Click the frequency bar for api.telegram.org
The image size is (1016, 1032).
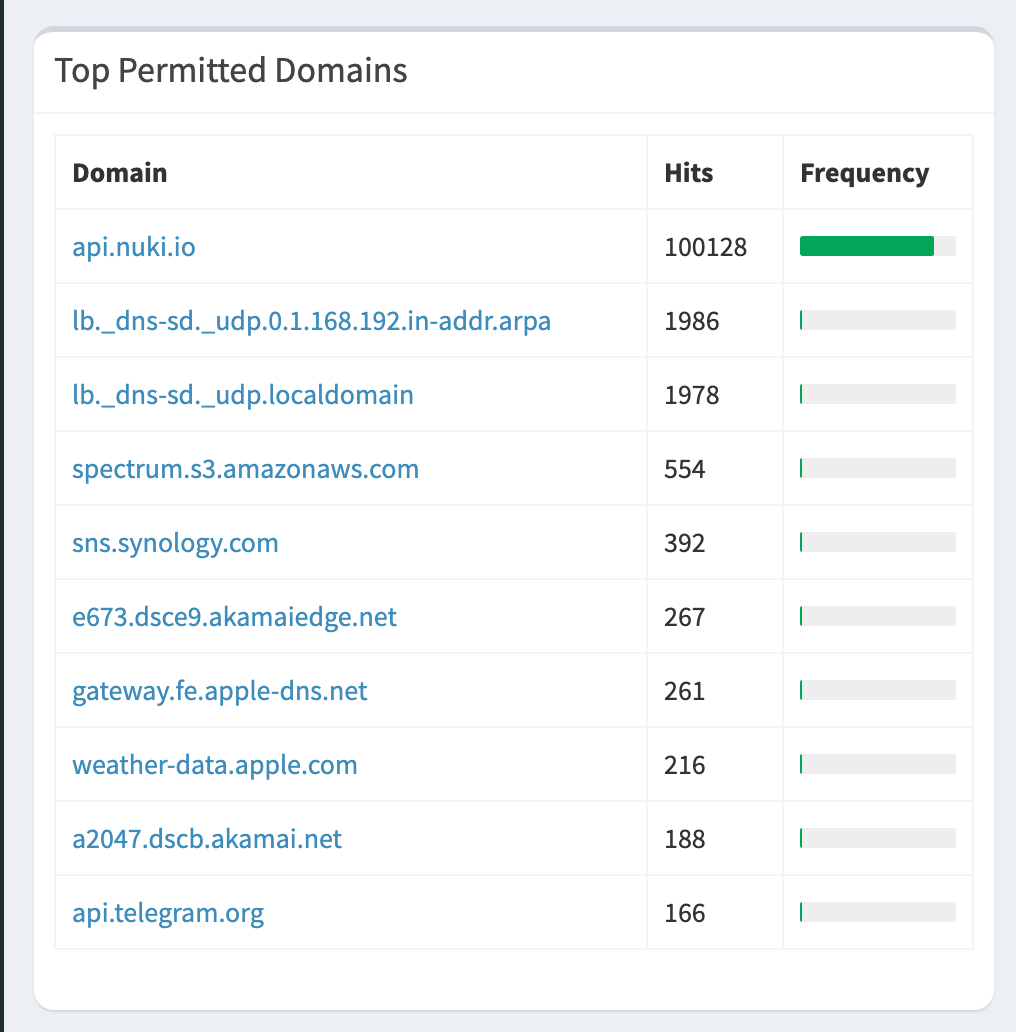pos(878,912)
